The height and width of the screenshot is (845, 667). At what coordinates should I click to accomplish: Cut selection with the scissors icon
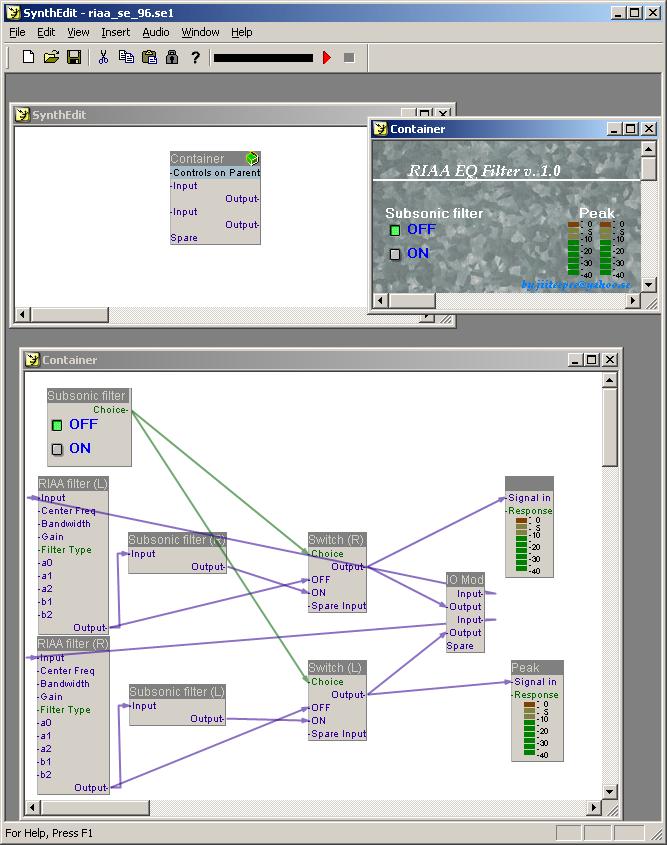click(103, 57)
